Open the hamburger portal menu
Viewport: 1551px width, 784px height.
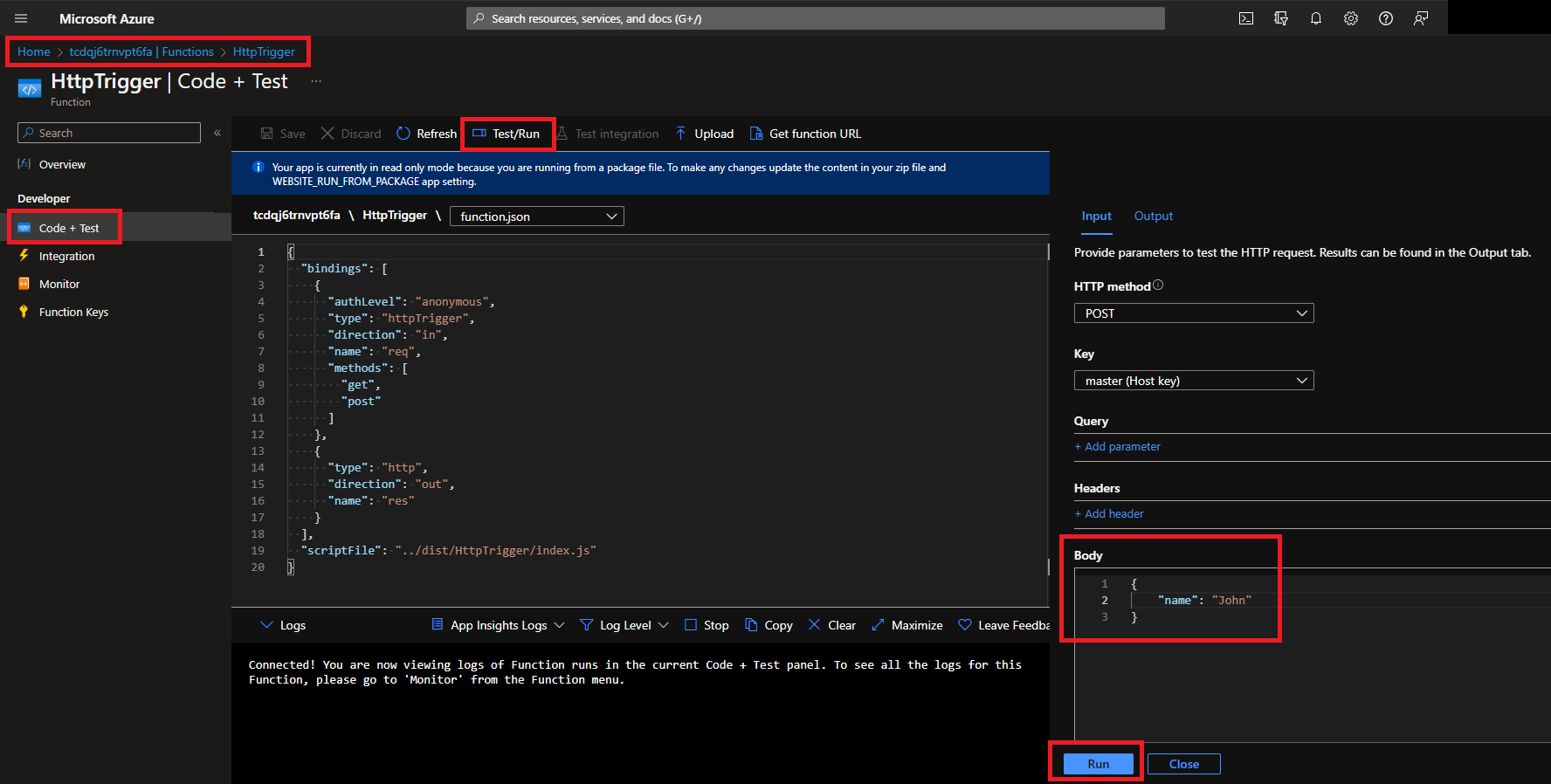coord(21,18)
